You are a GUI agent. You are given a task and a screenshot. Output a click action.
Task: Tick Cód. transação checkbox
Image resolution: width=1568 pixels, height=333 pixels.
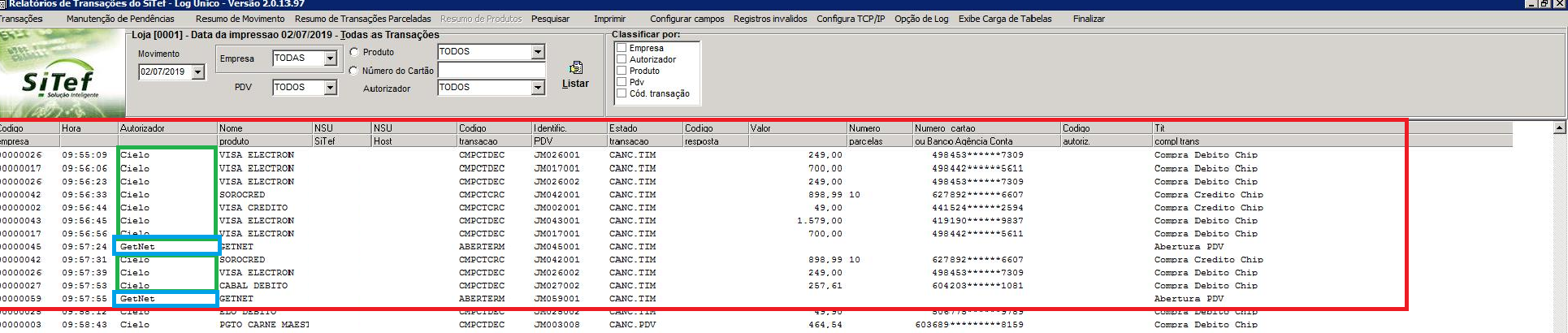click(622, 93)
